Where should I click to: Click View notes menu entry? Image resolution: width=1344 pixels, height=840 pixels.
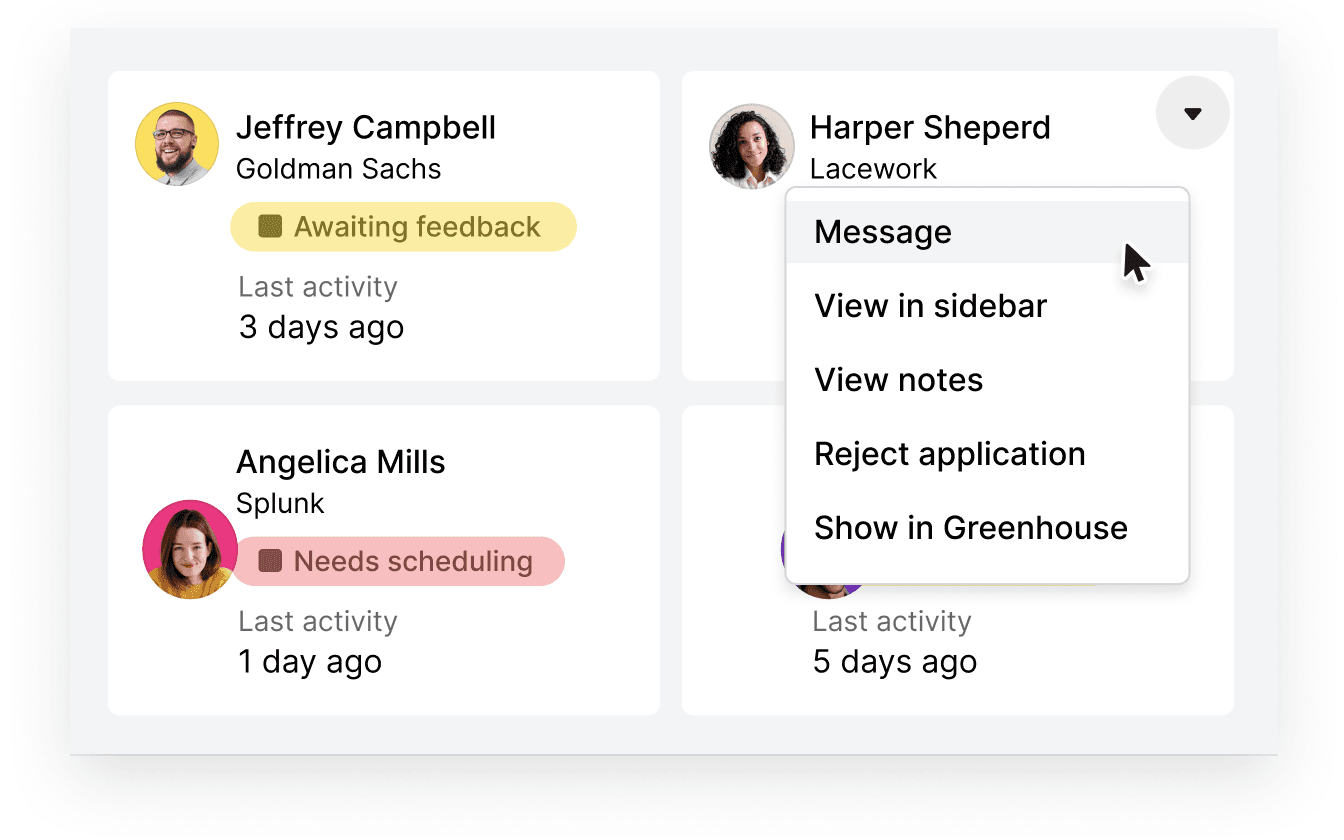(897, 379)
